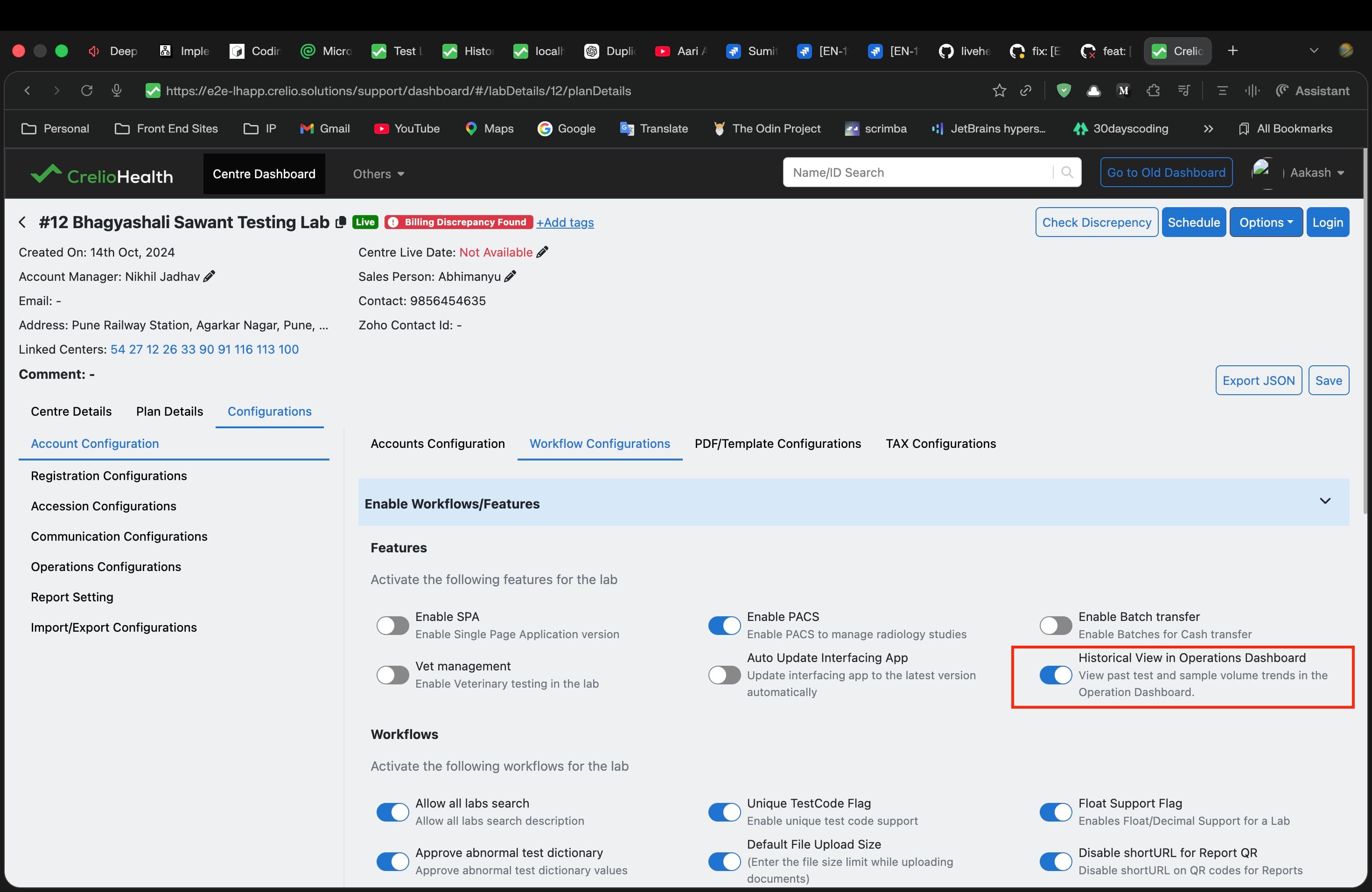Image resolution: width=1372 pixels, height=892 pixels.
Task: Click Go to Old Dashboard button
Action: [1166, 172]
